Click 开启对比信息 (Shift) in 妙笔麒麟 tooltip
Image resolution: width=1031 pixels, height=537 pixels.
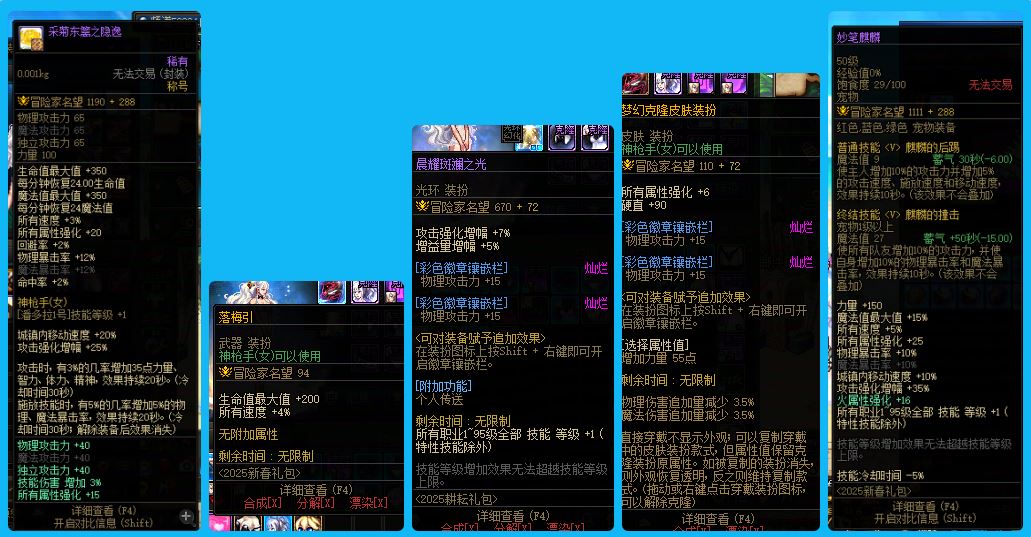click(926, 518)
